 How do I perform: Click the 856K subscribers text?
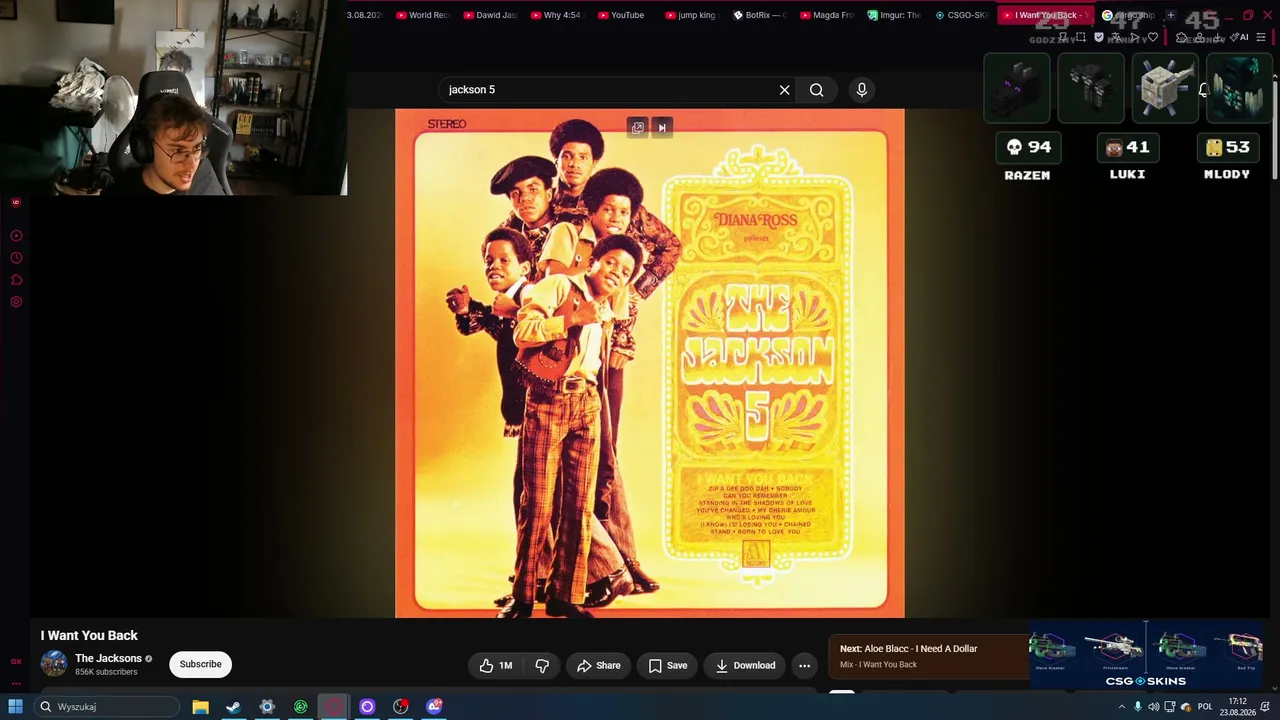106,672
